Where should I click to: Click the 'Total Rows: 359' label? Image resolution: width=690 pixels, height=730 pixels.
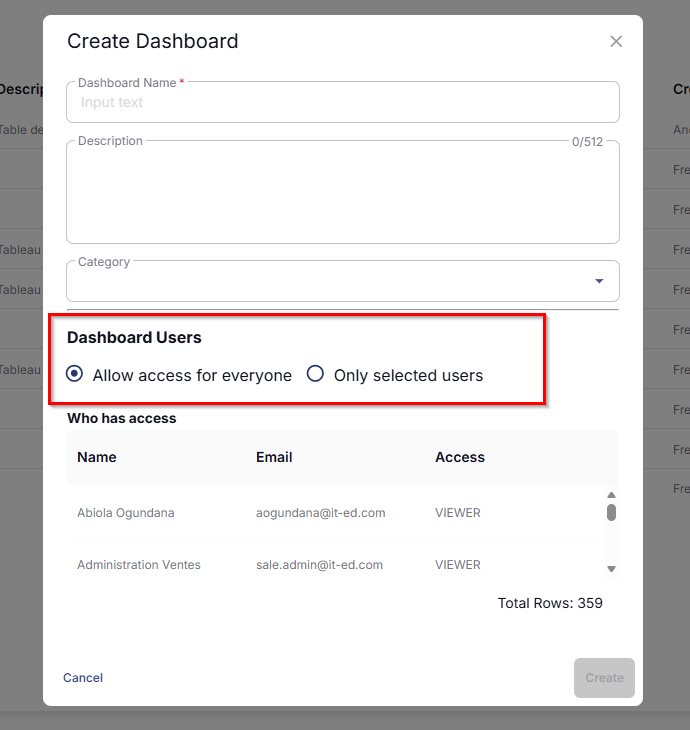(x=550, y=603)
